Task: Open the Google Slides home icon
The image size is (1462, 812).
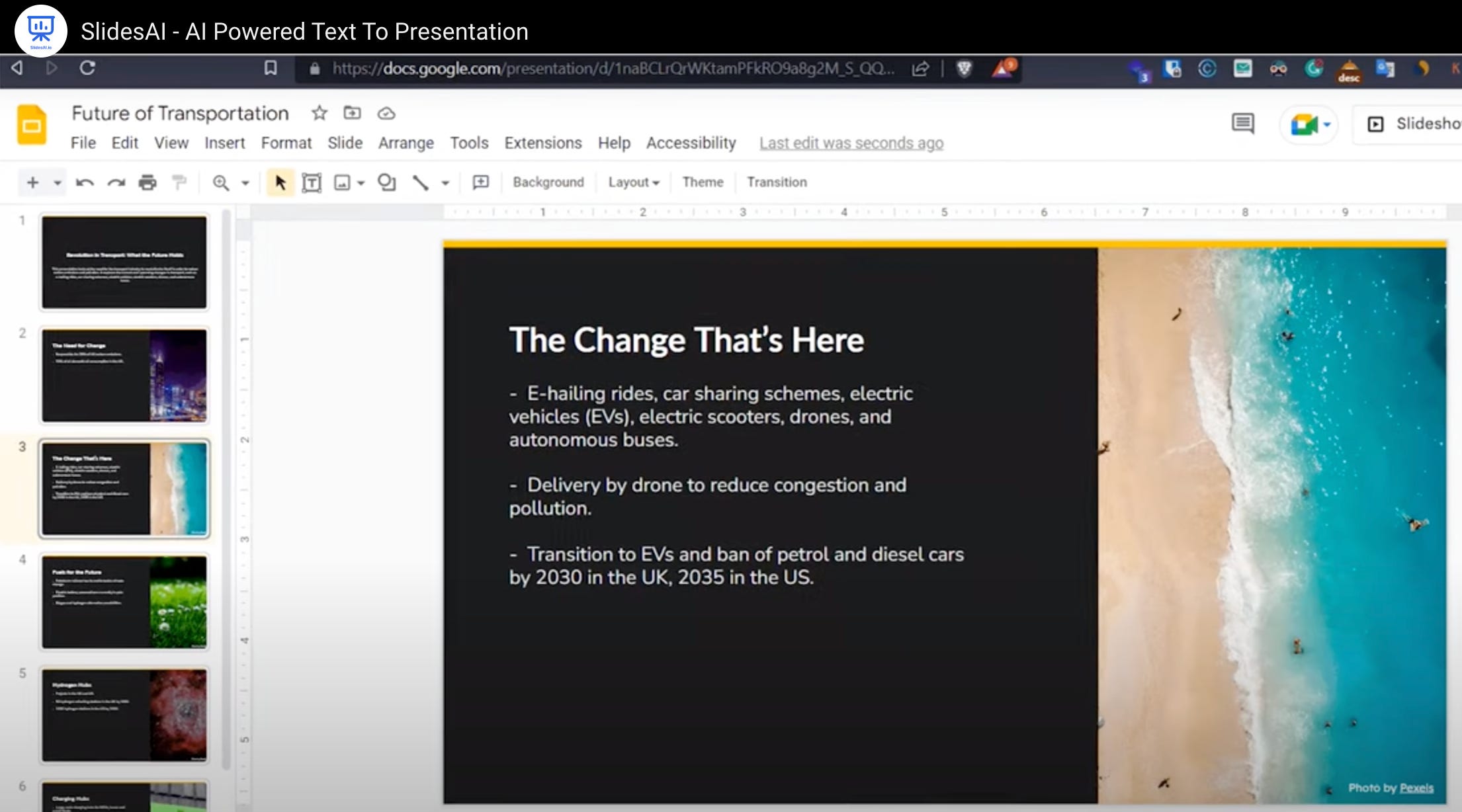Action: click(x=32, y=124)
